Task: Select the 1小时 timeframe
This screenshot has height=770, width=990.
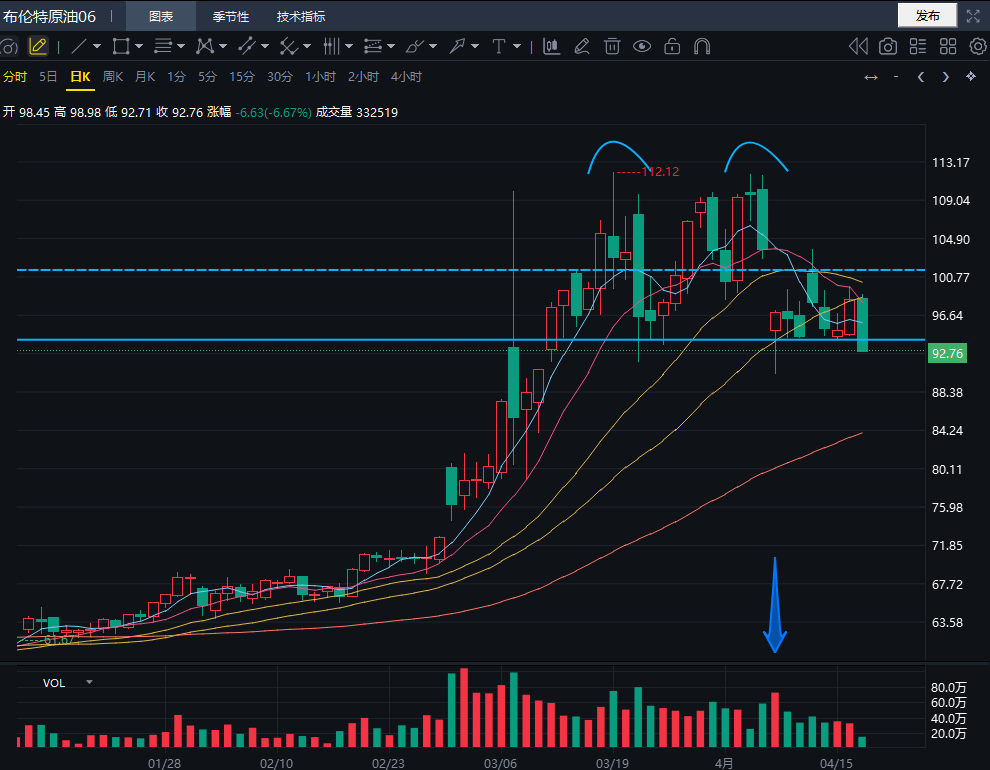Action: [320, 76]
